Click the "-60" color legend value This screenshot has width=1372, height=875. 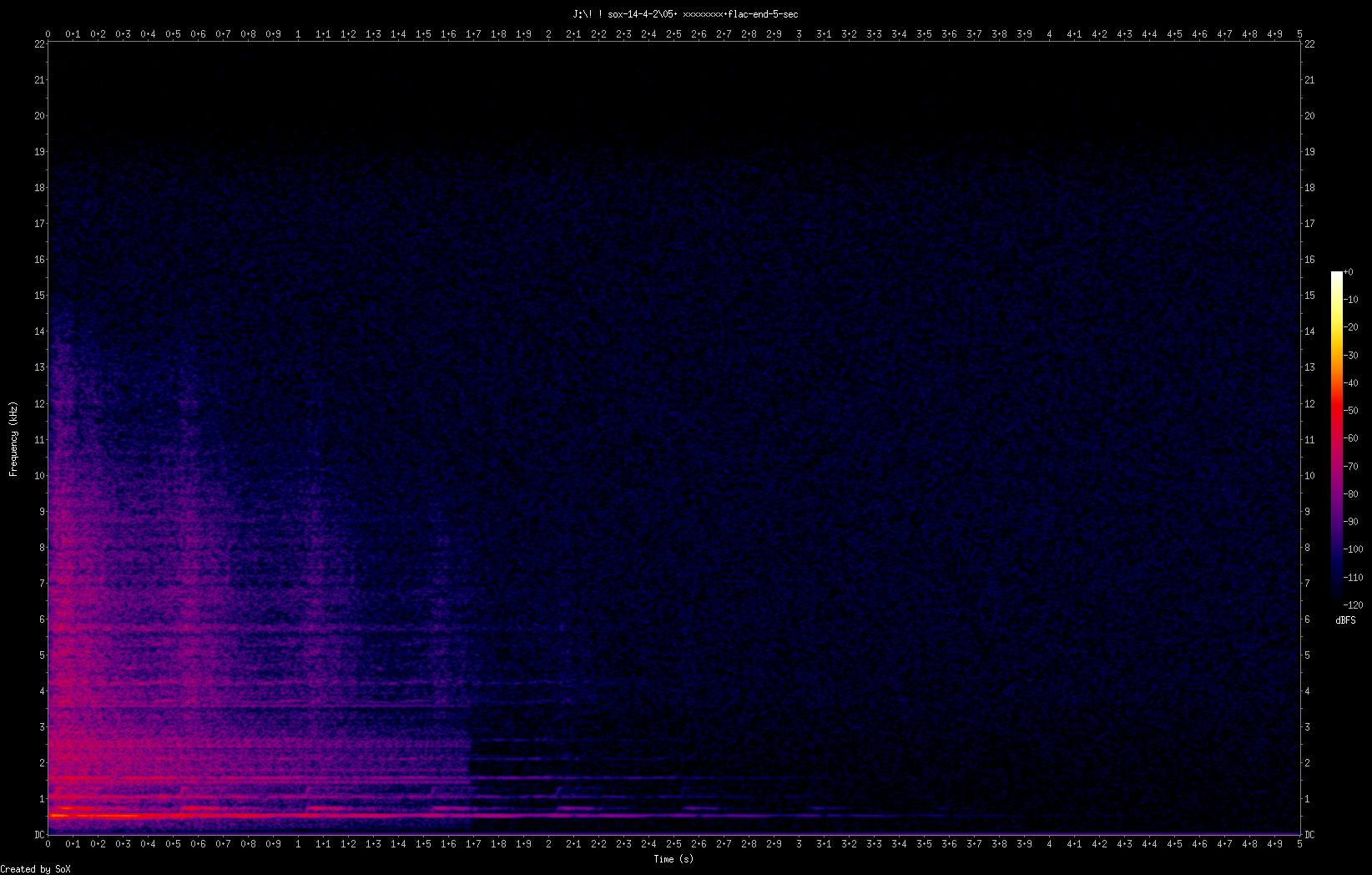pyautogui.click(x=1351, y=438)
